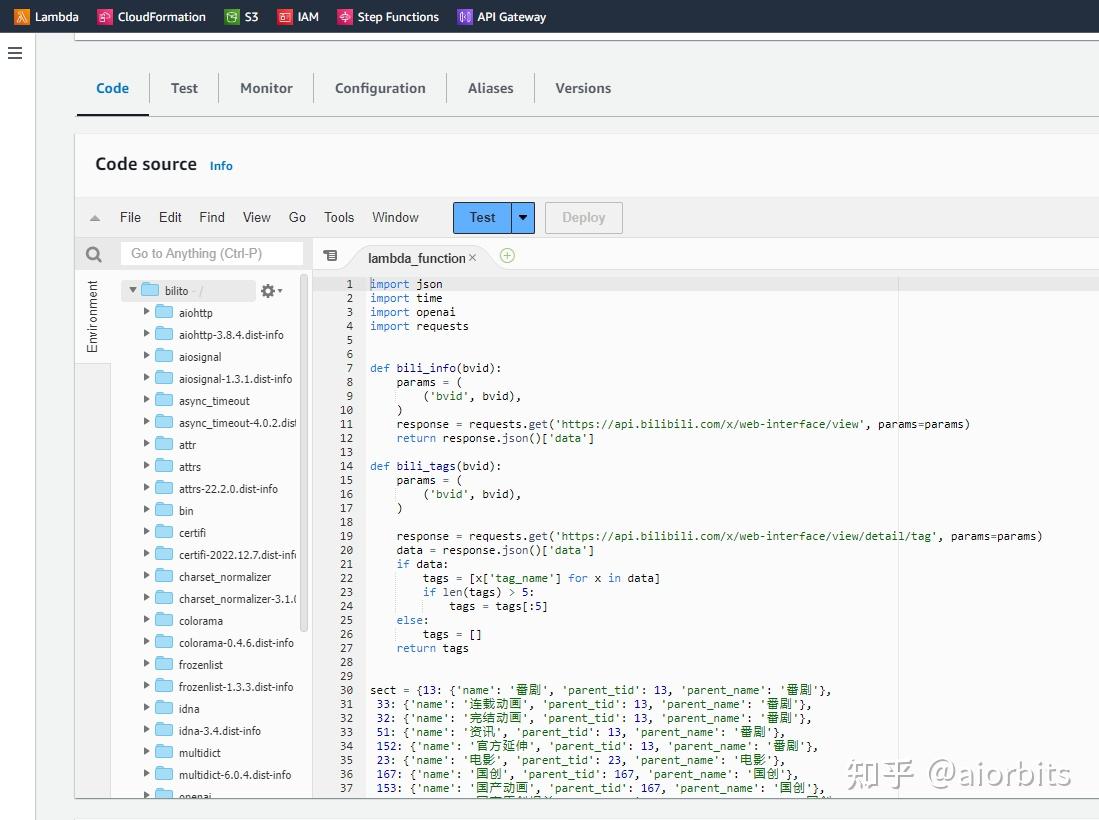Open the View menu
The height and width of the screenshot is (820, 1099).
(x=256, y=217)
